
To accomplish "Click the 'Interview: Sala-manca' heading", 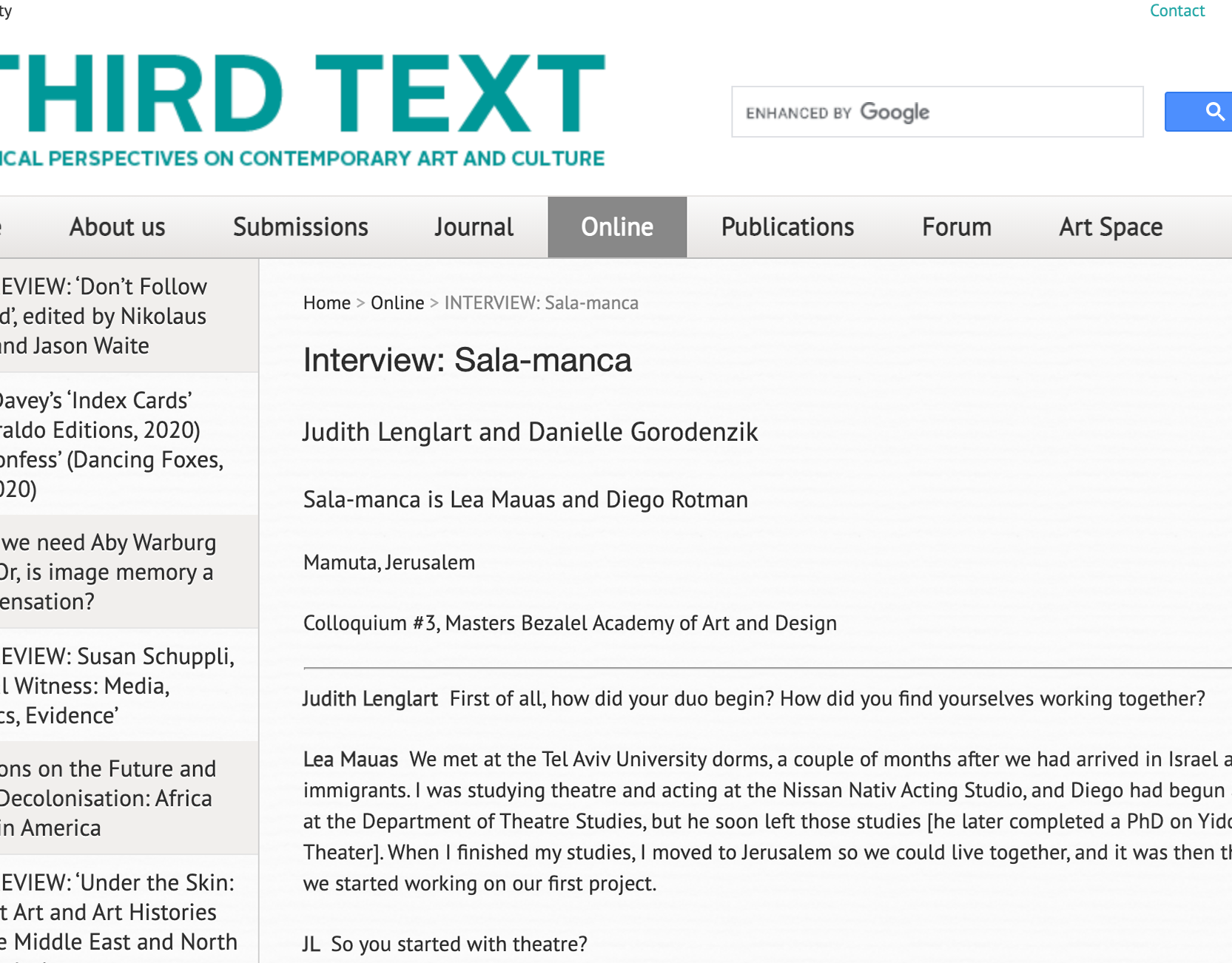I will click(x=467, y=360).
